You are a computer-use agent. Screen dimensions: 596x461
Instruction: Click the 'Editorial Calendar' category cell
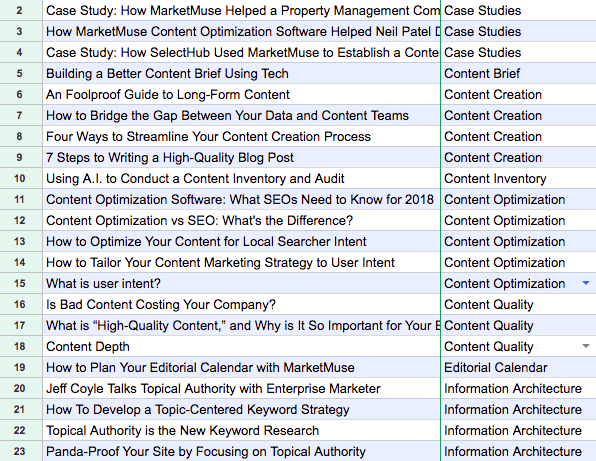pyautogui.click(x=518, y=367)
